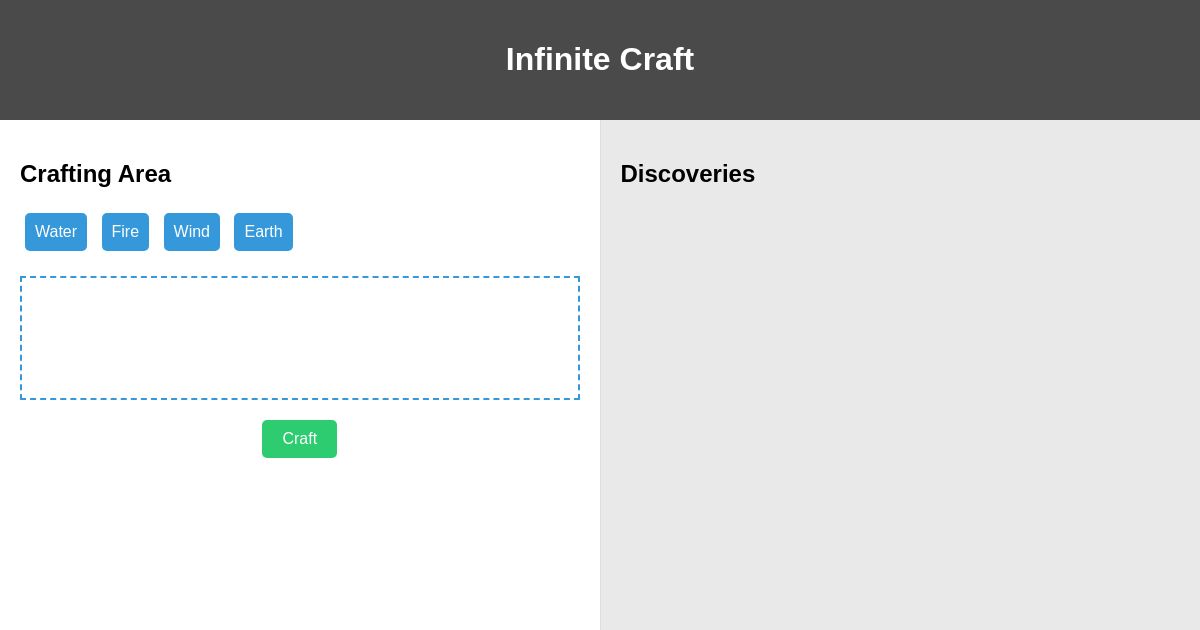Trigger crafting with the Craft button
This screenshot has width=1200, height=630.
299,439
